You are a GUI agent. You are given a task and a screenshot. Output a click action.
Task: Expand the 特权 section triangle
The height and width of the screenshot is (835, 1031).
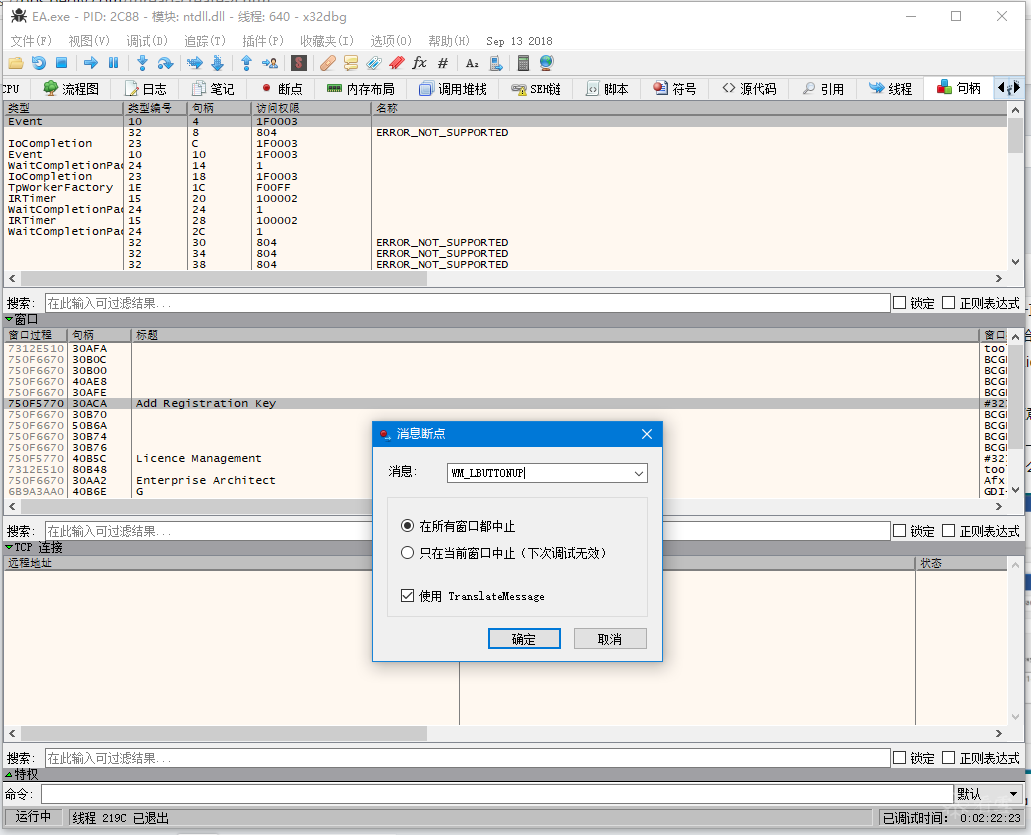pos(9,775)
